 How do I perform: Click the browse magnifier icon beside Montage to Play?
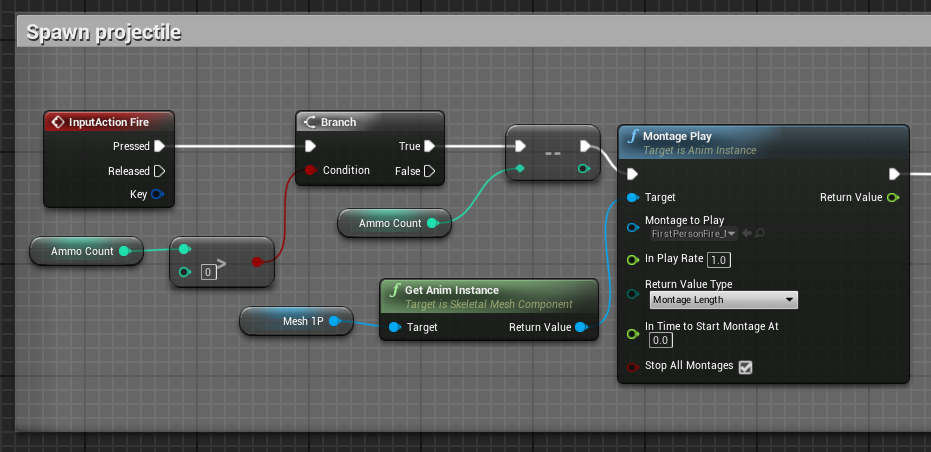759,233
